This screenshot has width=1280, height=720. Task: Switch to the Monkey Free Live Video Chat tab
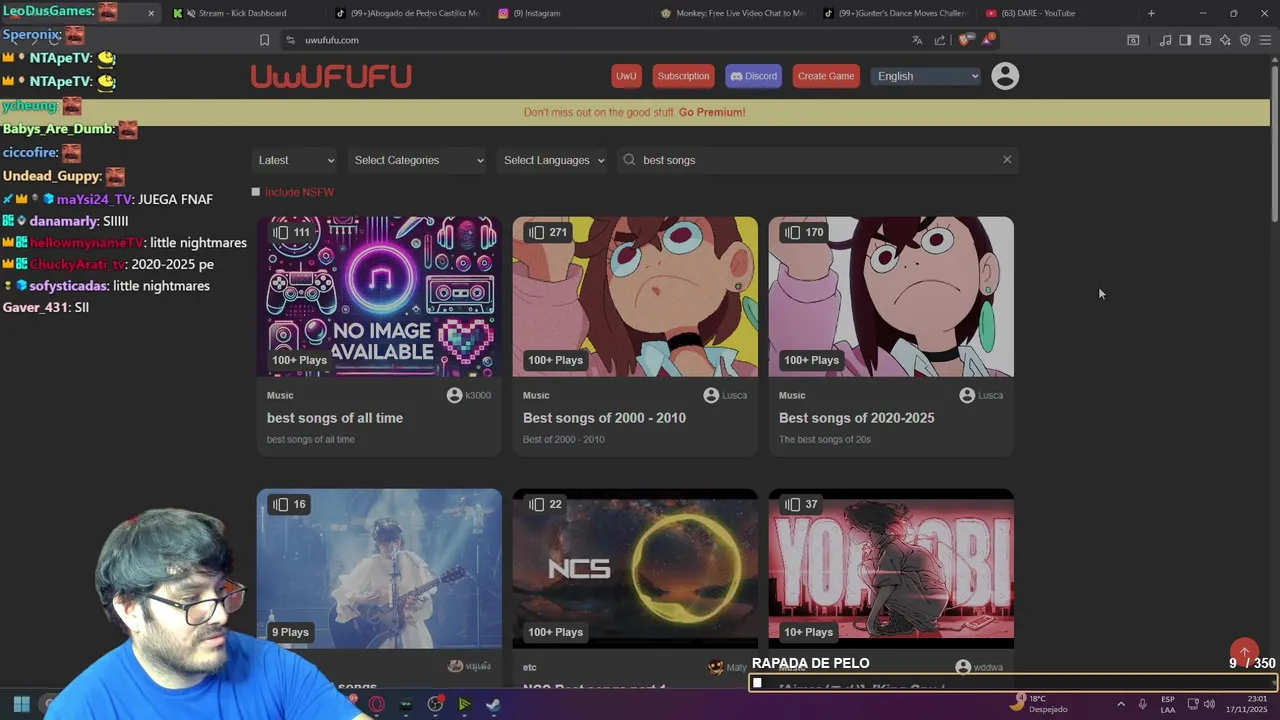(x=733, y=13)
